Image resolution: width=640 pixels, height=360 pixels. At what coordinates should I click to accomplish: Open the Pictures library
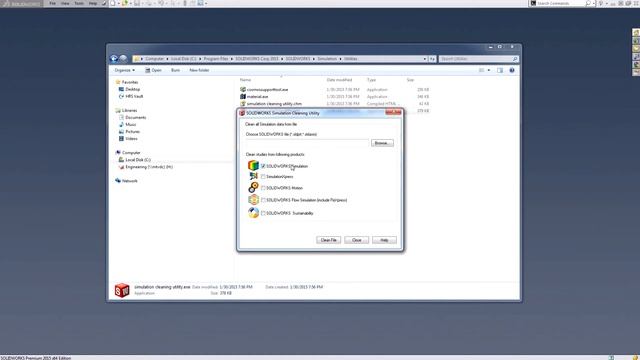[x=132, y=131]
